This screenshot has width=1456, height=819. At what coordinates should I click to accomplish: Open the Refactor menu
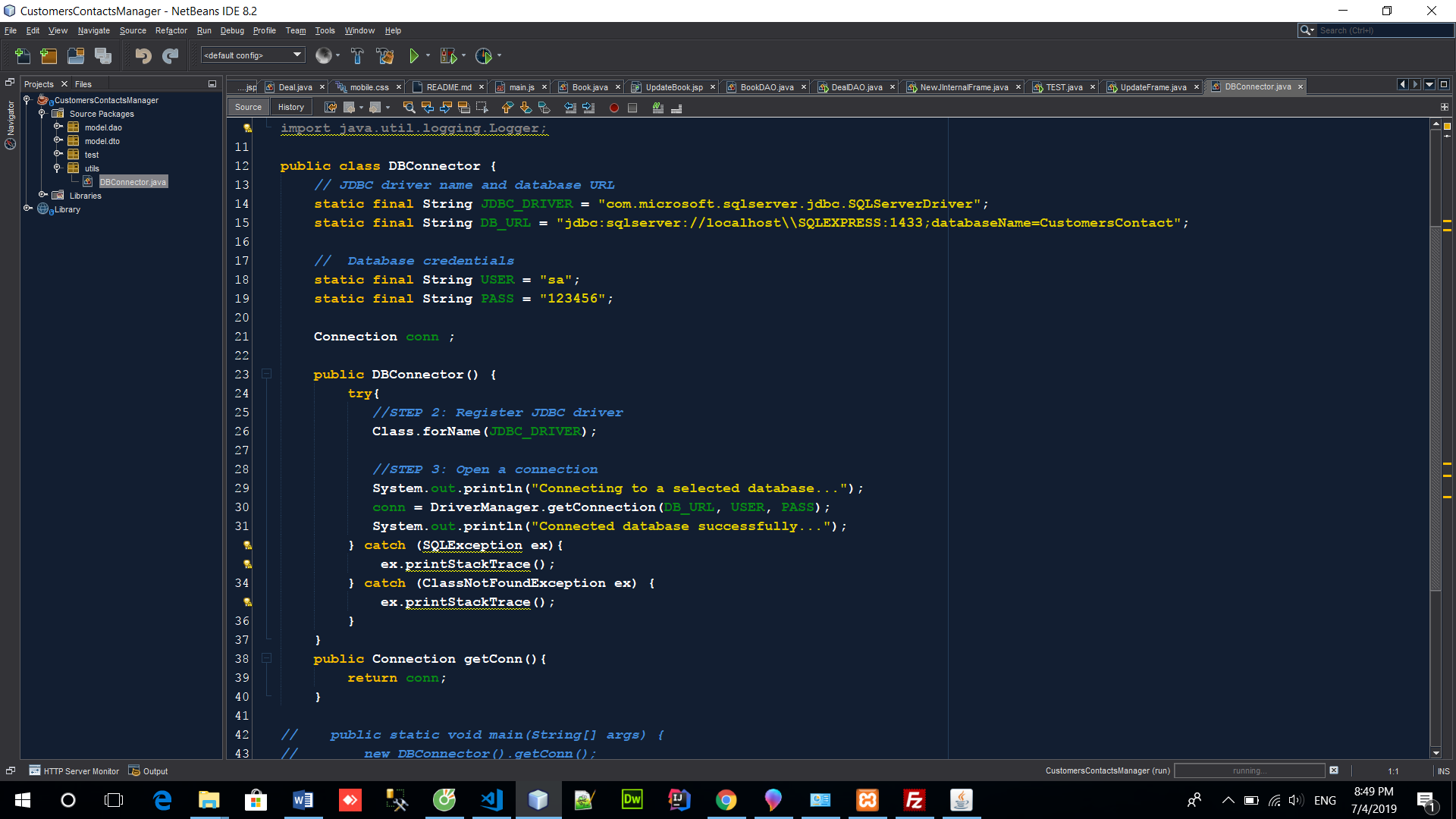(x=171, y=30)
